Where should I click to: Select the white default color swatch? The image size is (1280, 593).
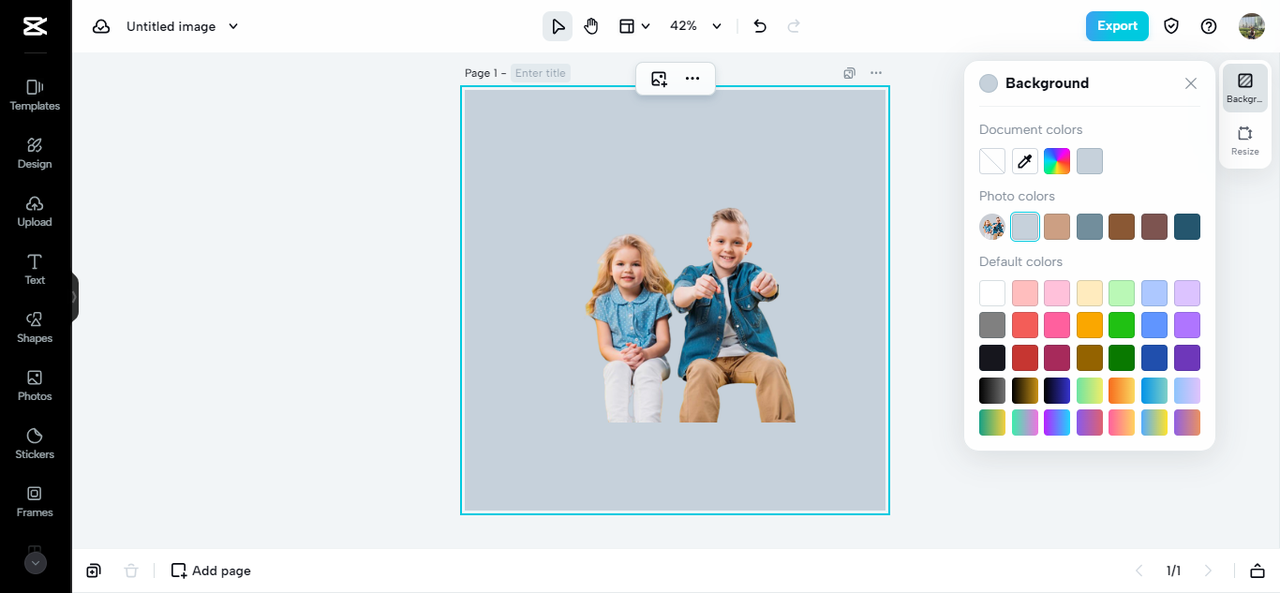pyautogui.click(x=992, y=293)
